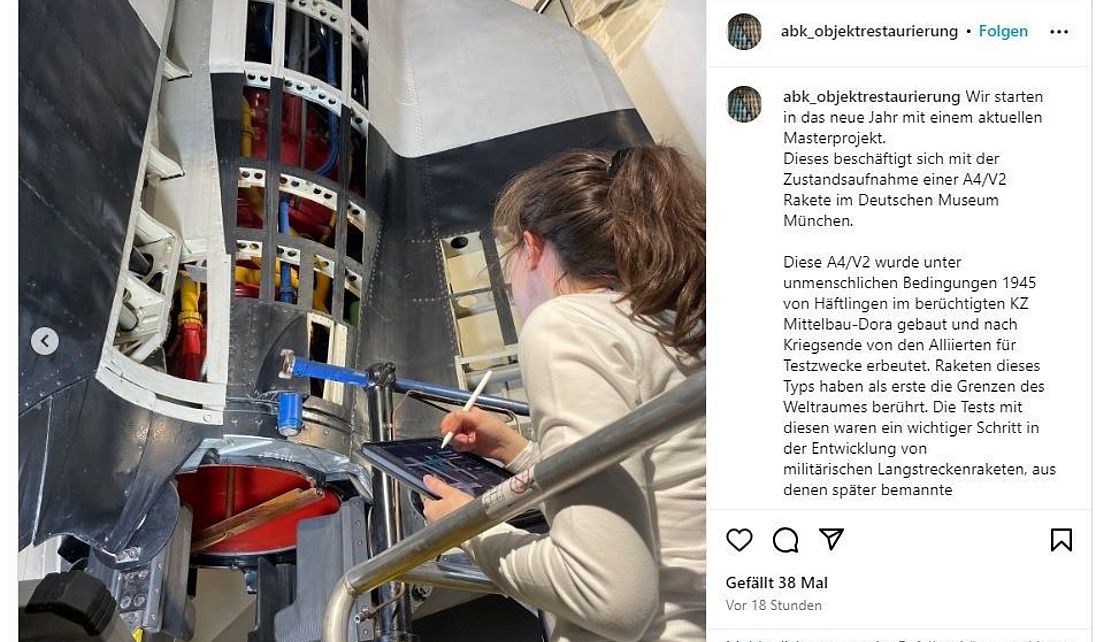Click the rocket photo of the post

(362, 321)
